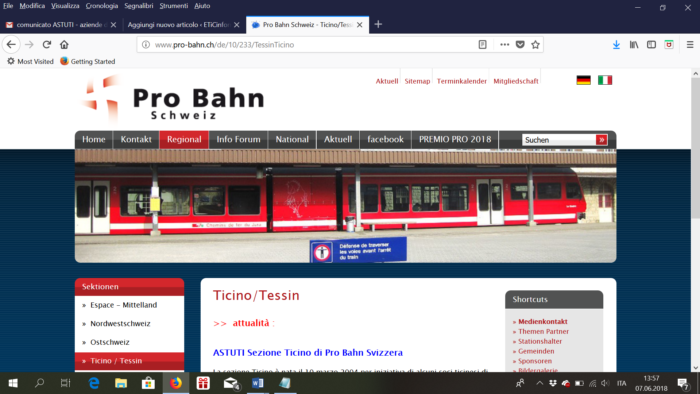700x394 pixels.
Task: Open the Mitgliedschaft link
Action: pyautogui.click(x=516, y=81)
